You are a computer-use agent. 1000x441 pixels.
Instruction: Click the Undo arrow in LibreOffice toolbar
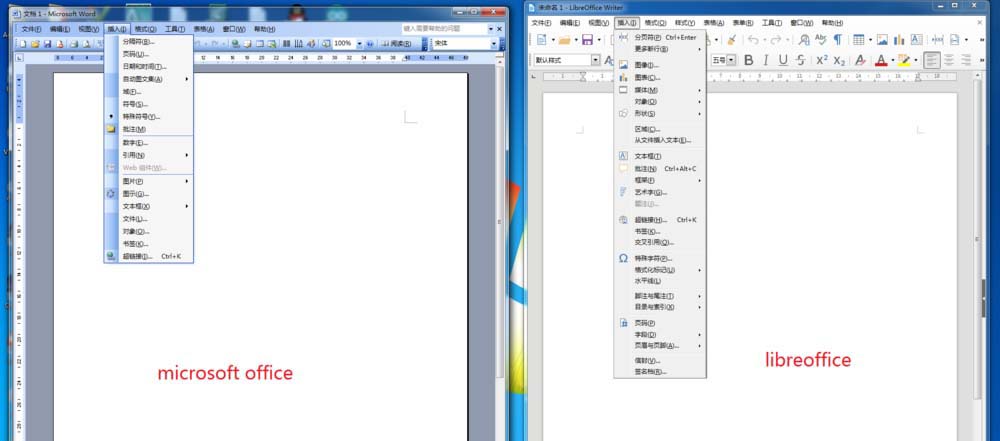(753, 40)
